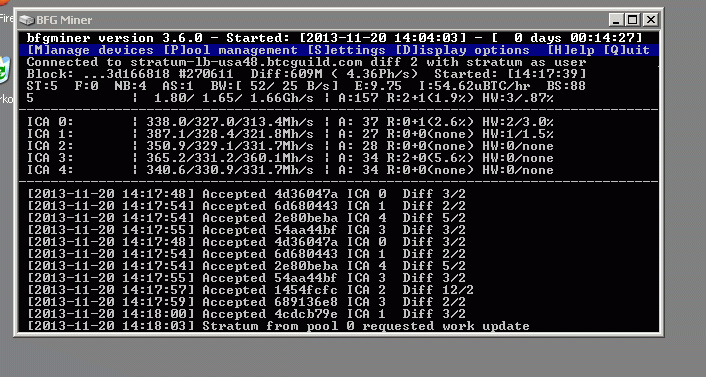The image size is (706, 377).
Task: Select the ICA 3 device row
Action: (x=290, y=158)
